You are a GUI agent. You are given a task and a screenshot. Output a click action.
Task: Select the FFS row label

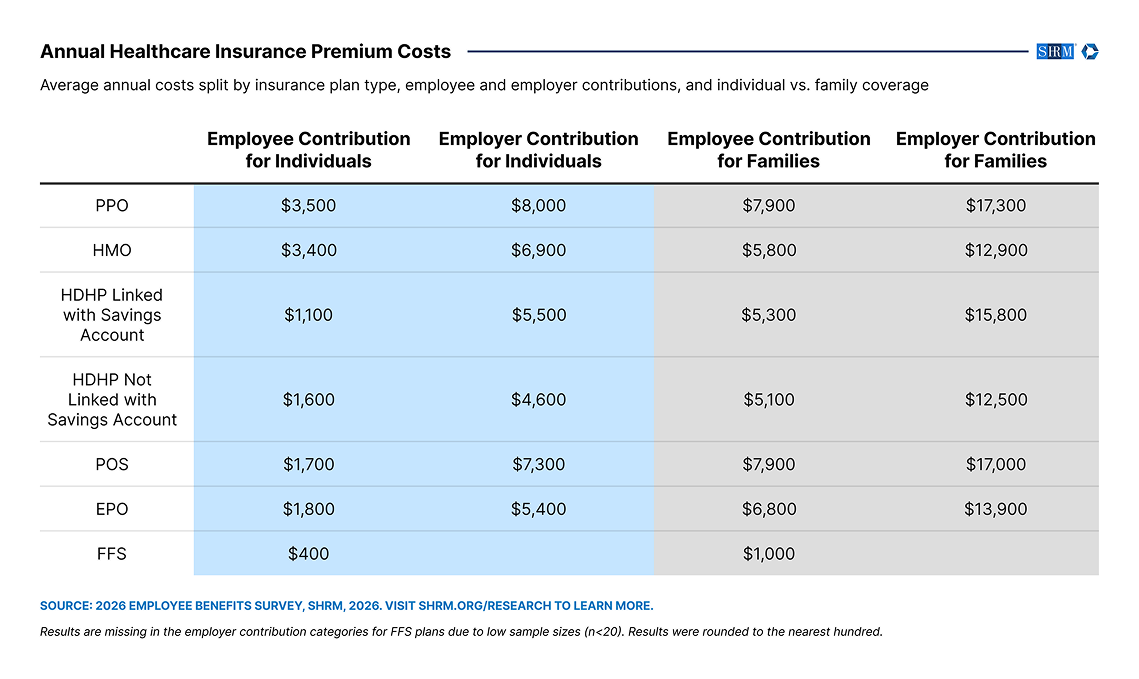112,554
